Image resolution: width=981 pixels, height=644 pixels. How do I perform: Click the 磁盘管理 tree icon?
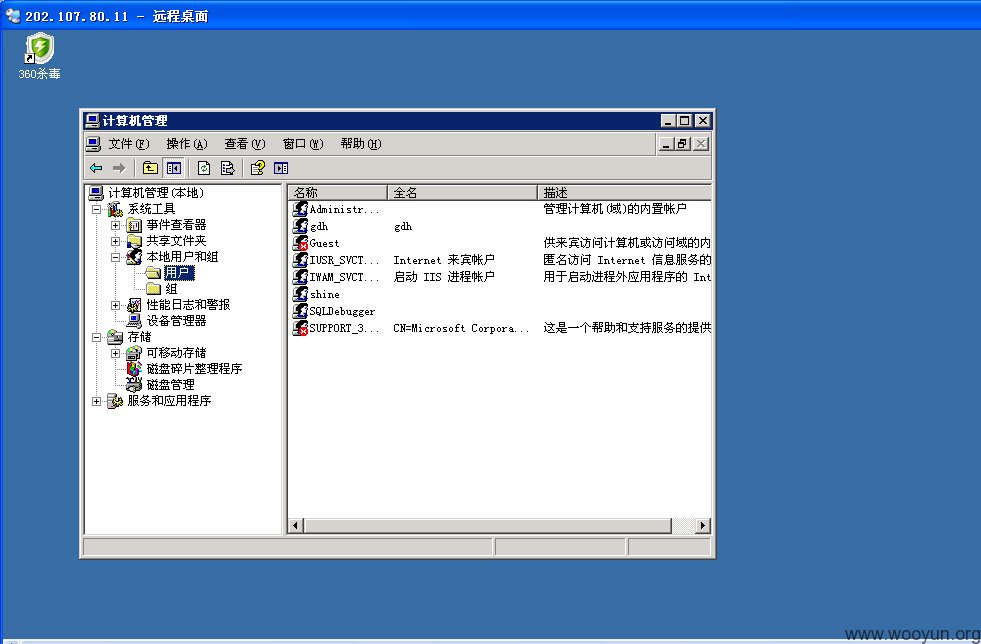click(x=134, y=384)
